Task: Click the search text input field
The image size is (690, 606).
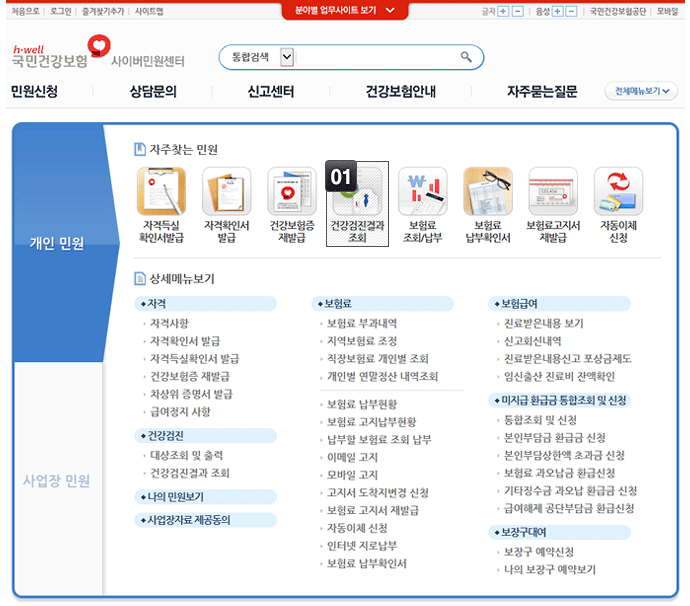Action: [376, 57]
